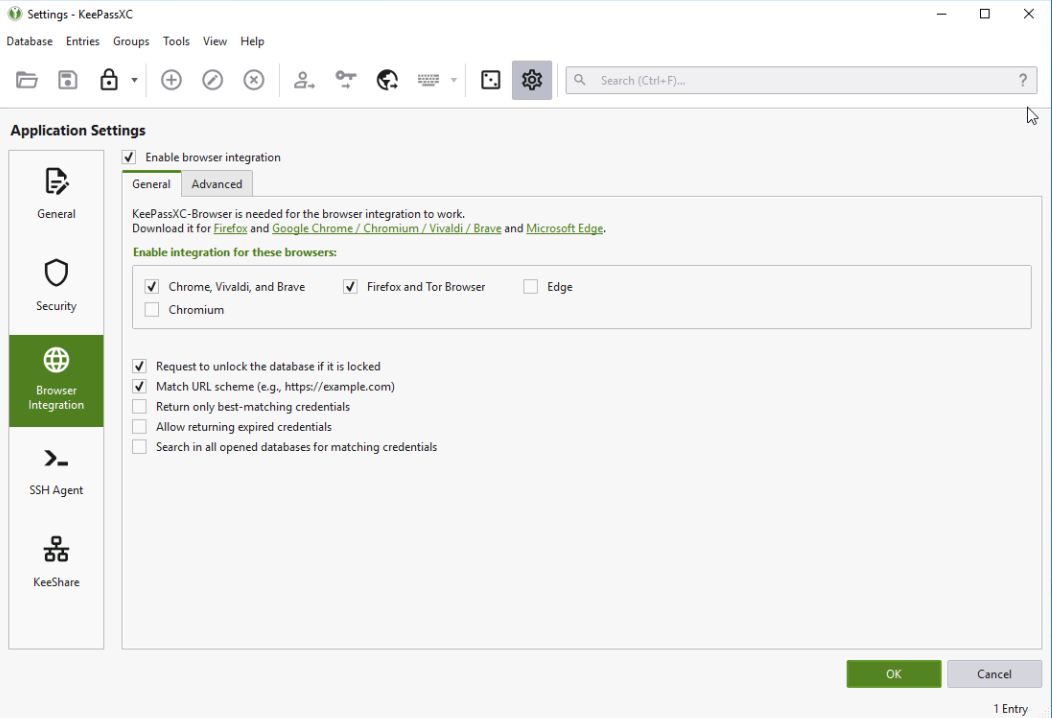This screenshot has height=718, width=1052.
Task: Select the General tab in browser settings
Action: tap(152, 184)
